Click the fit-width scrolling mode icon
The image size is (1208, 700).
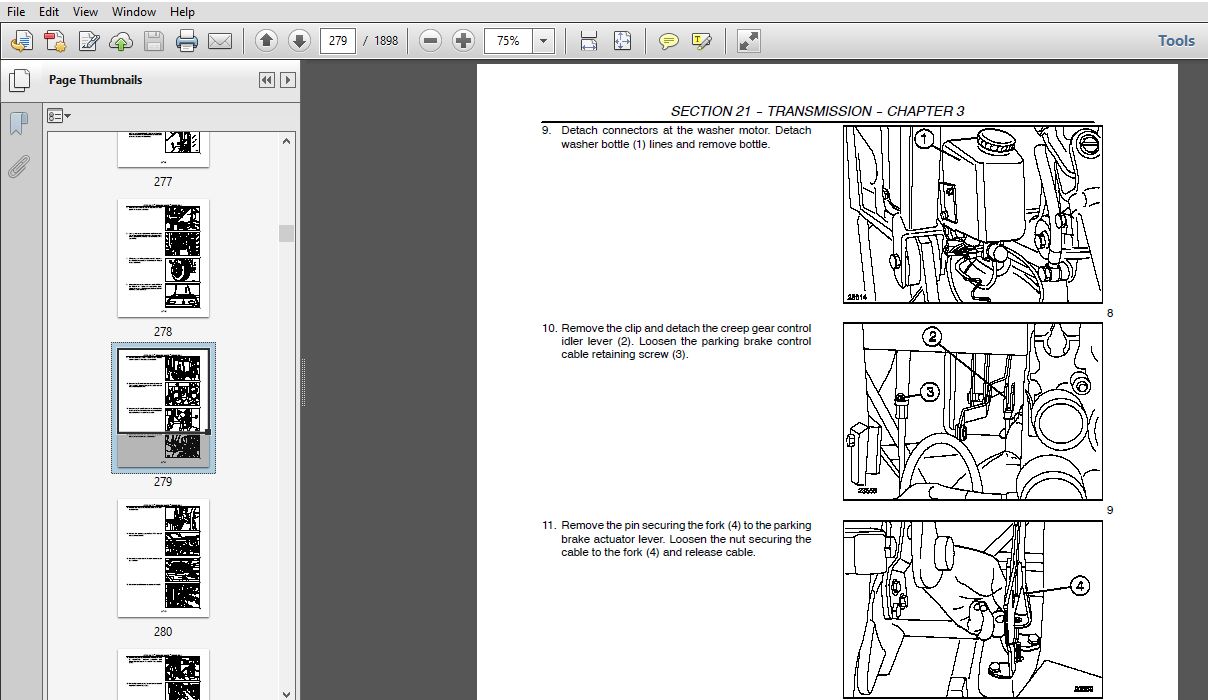point(589,41)
